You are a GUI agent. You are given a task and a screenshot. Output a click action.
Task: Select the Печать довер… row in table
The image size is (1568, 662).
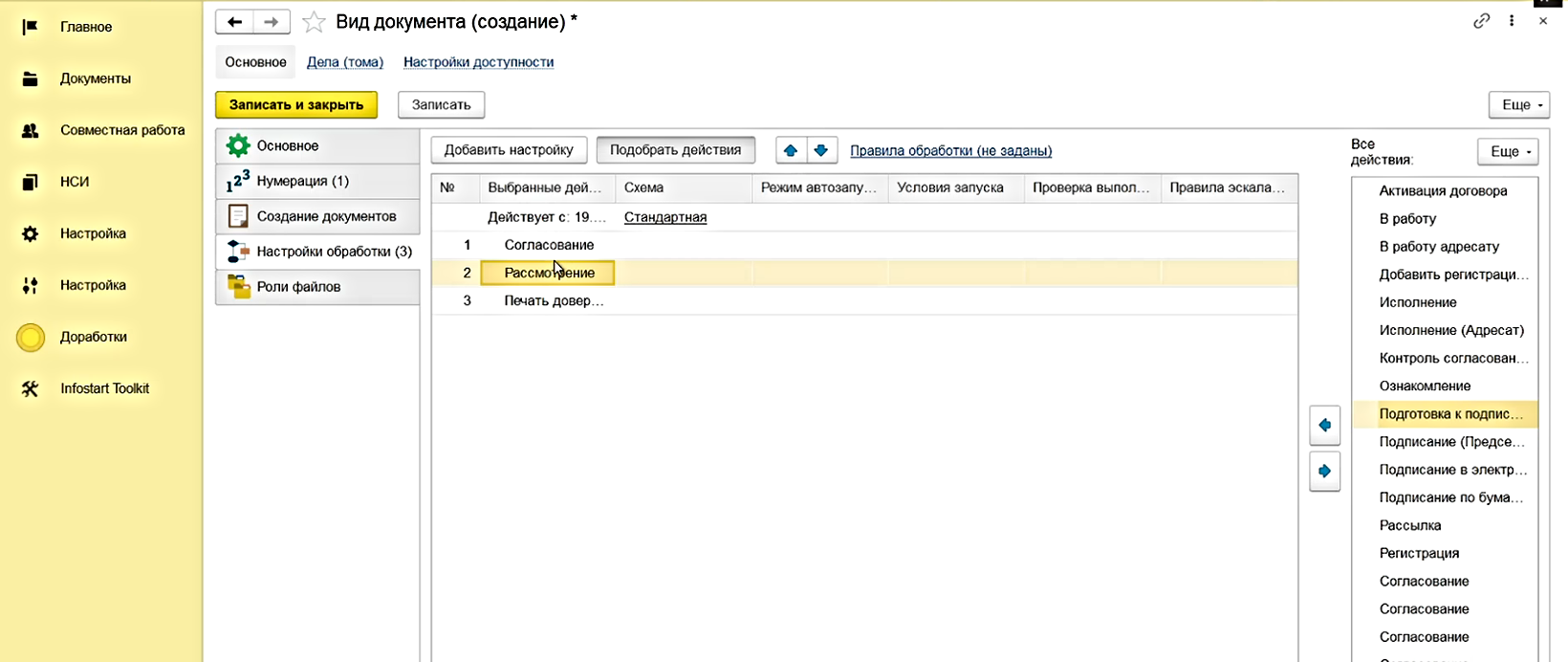(554, 300)
